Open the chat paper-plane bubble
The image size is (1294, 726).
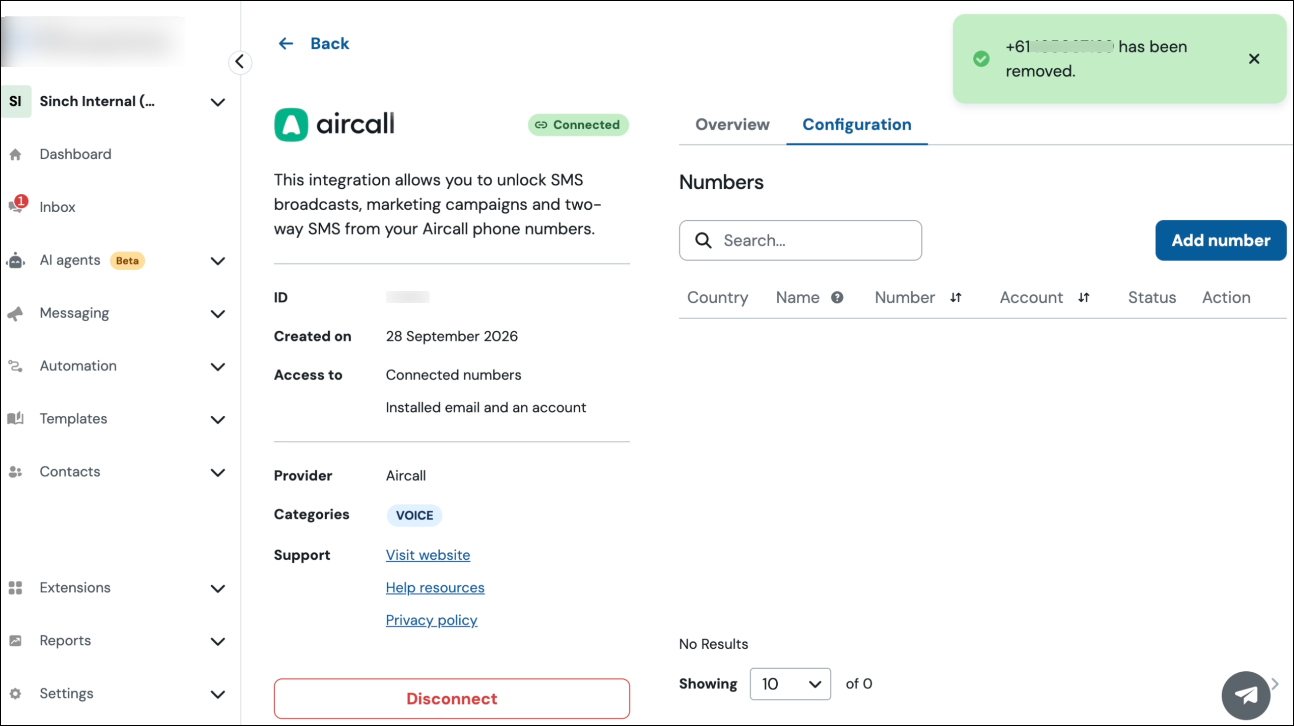(1246, 695)
